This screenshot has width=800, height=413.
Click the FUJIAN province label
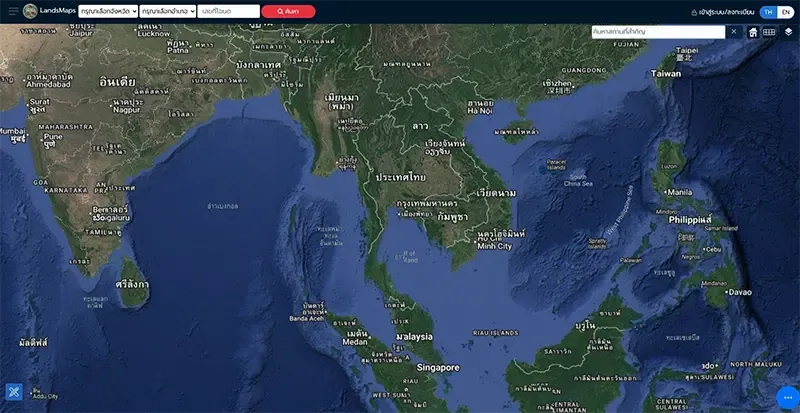pyautogui.click(x=626, y=44)
